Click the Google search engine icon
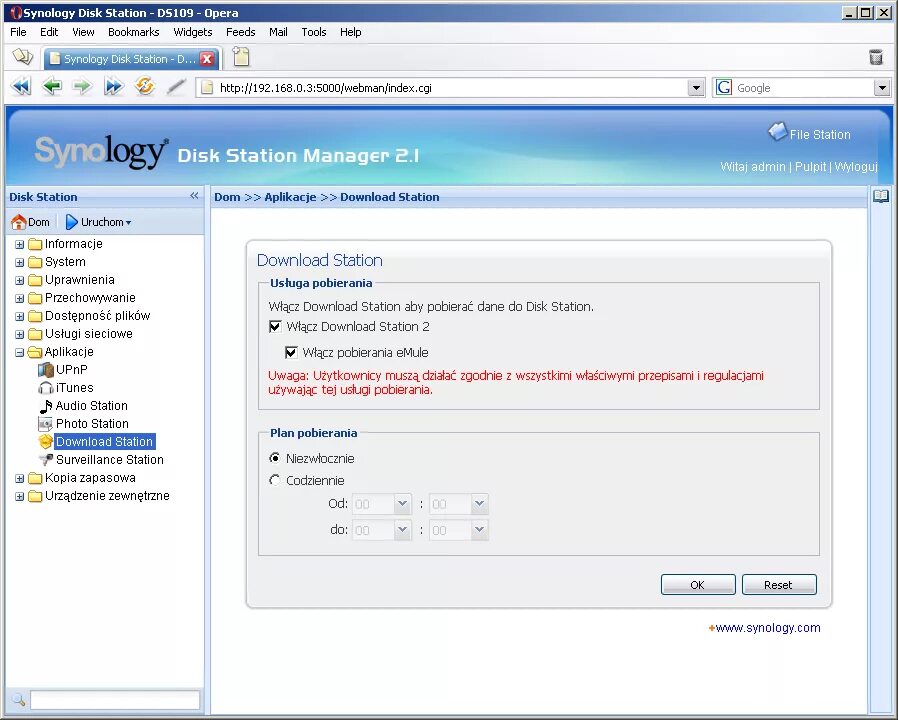The image size is (898, 720). point(724,87)
